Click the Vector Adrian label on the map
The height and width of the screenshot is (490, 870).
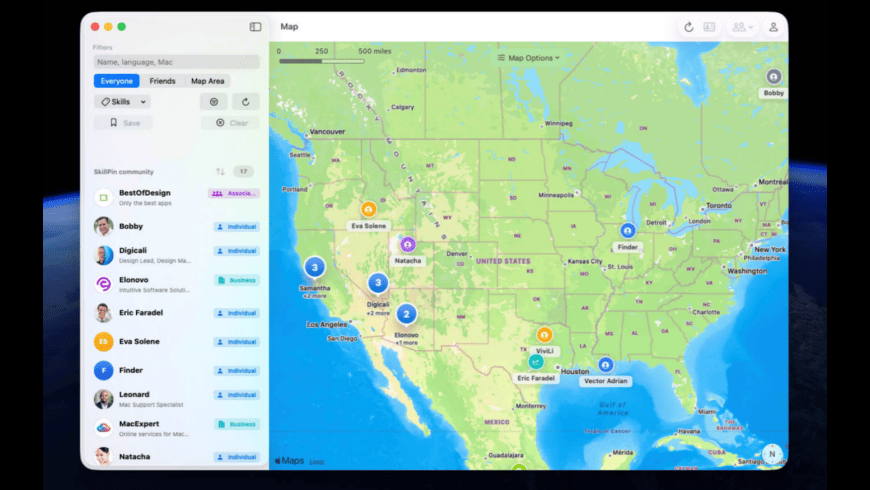pos(605,381)
